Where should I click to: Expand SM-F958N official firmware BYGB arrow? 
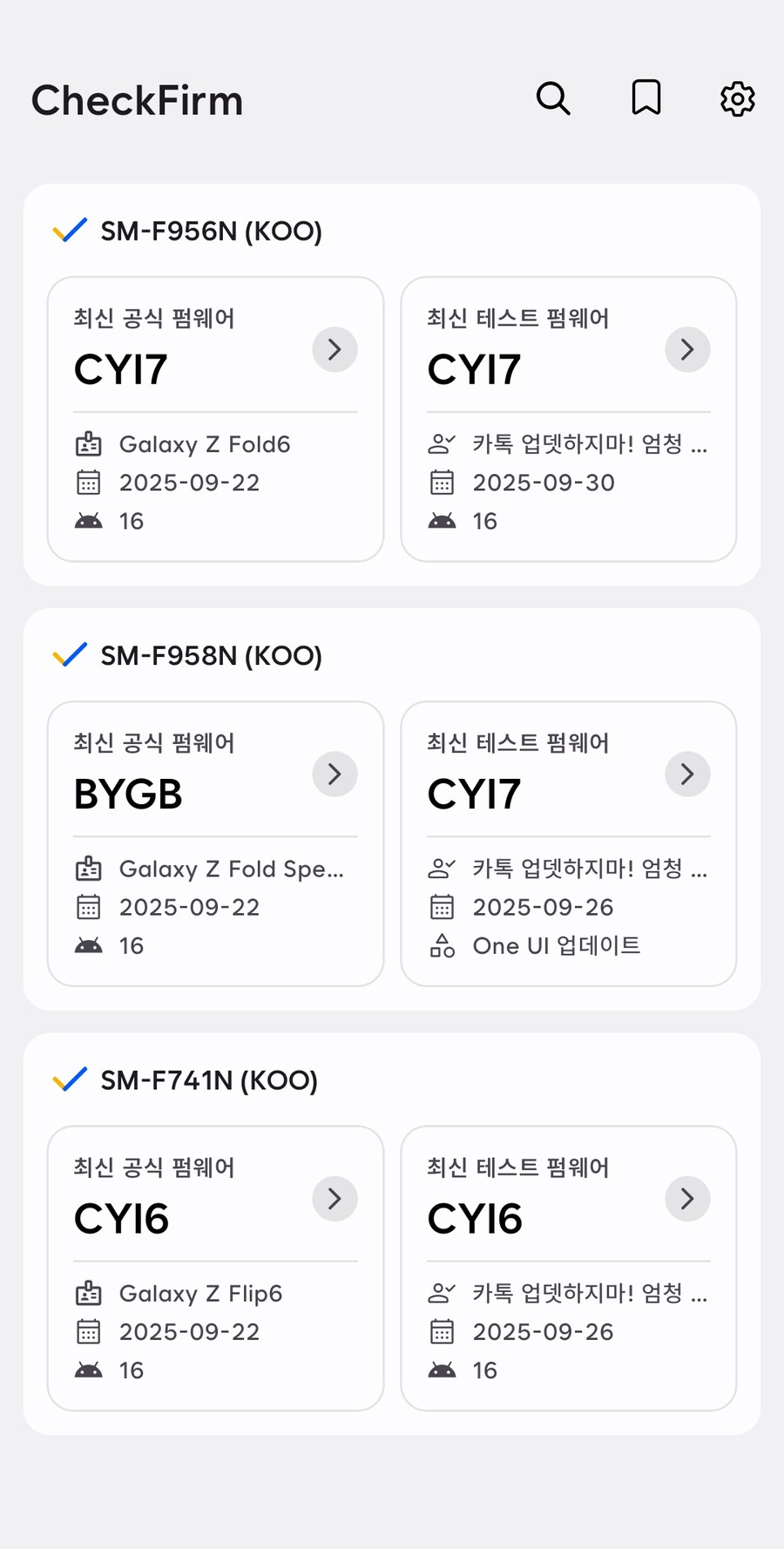click(335, 774)
